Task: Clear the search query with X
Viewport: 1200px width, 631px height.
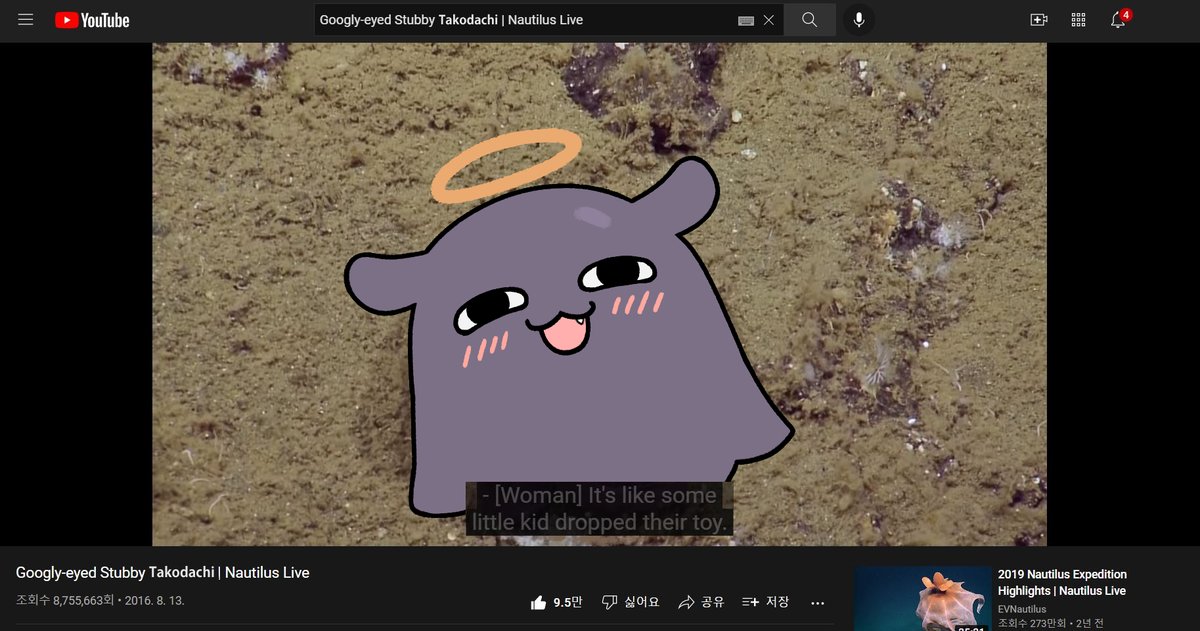Action: (769, 20)
